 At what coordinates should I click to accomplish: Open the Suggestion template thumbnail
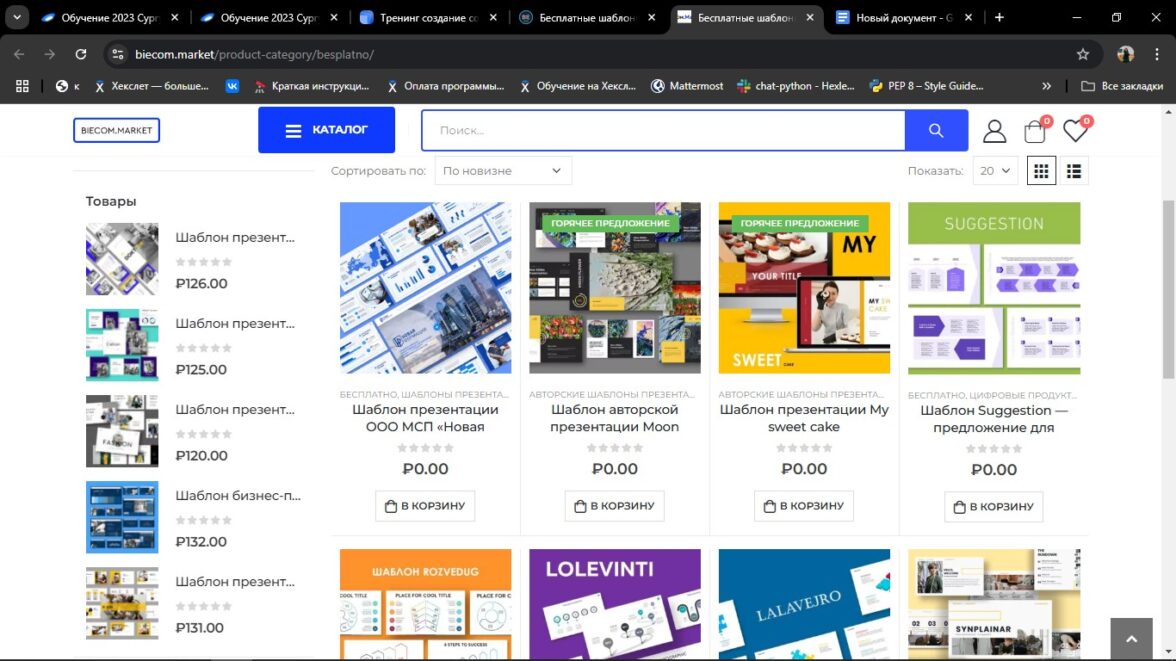pos(994,288)
